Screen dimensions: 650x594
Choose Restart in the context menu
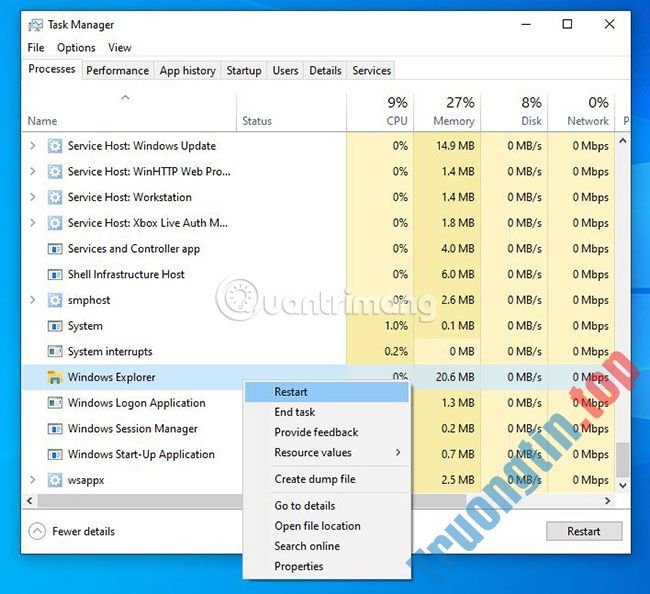[327, 392]
